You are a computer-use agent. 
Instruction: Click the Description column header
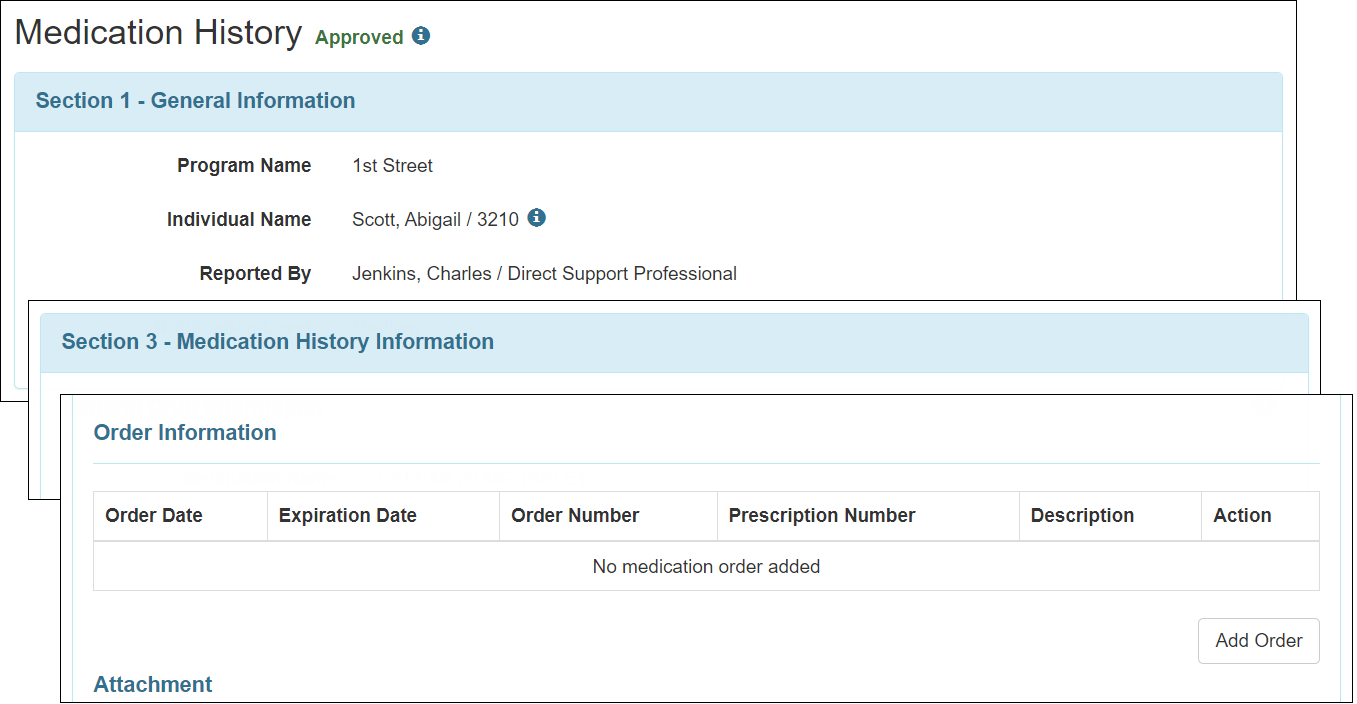[x=1110, y=516]
